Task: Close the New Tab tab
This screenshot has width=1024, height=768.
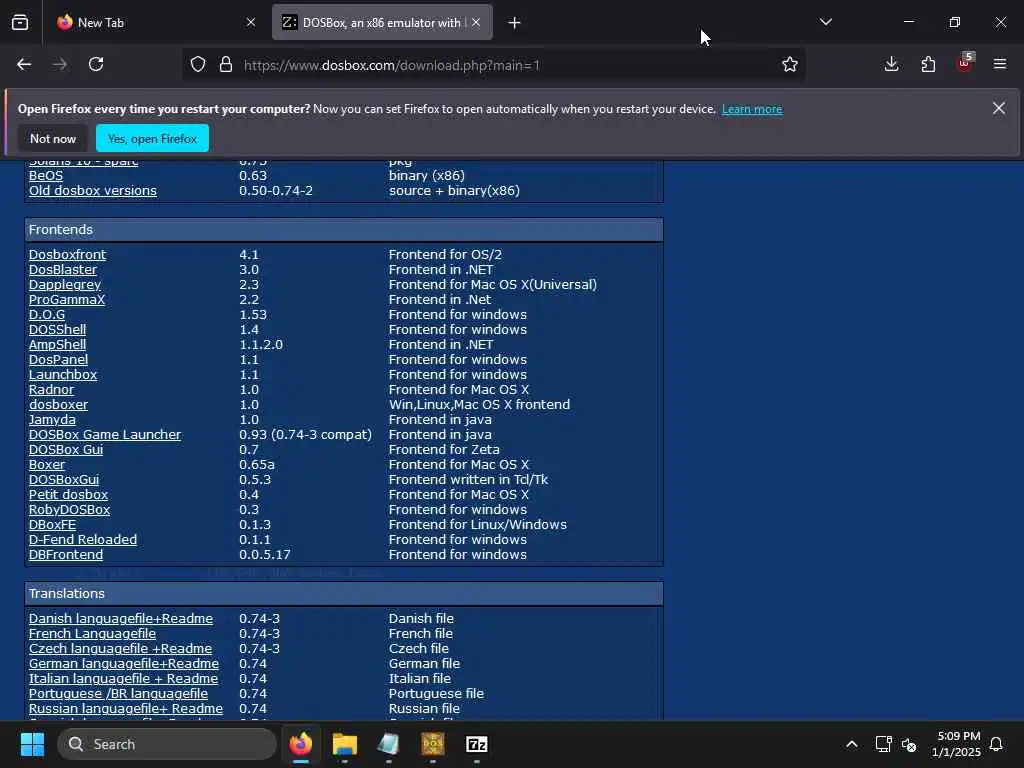Action: (x=251, y=22)
